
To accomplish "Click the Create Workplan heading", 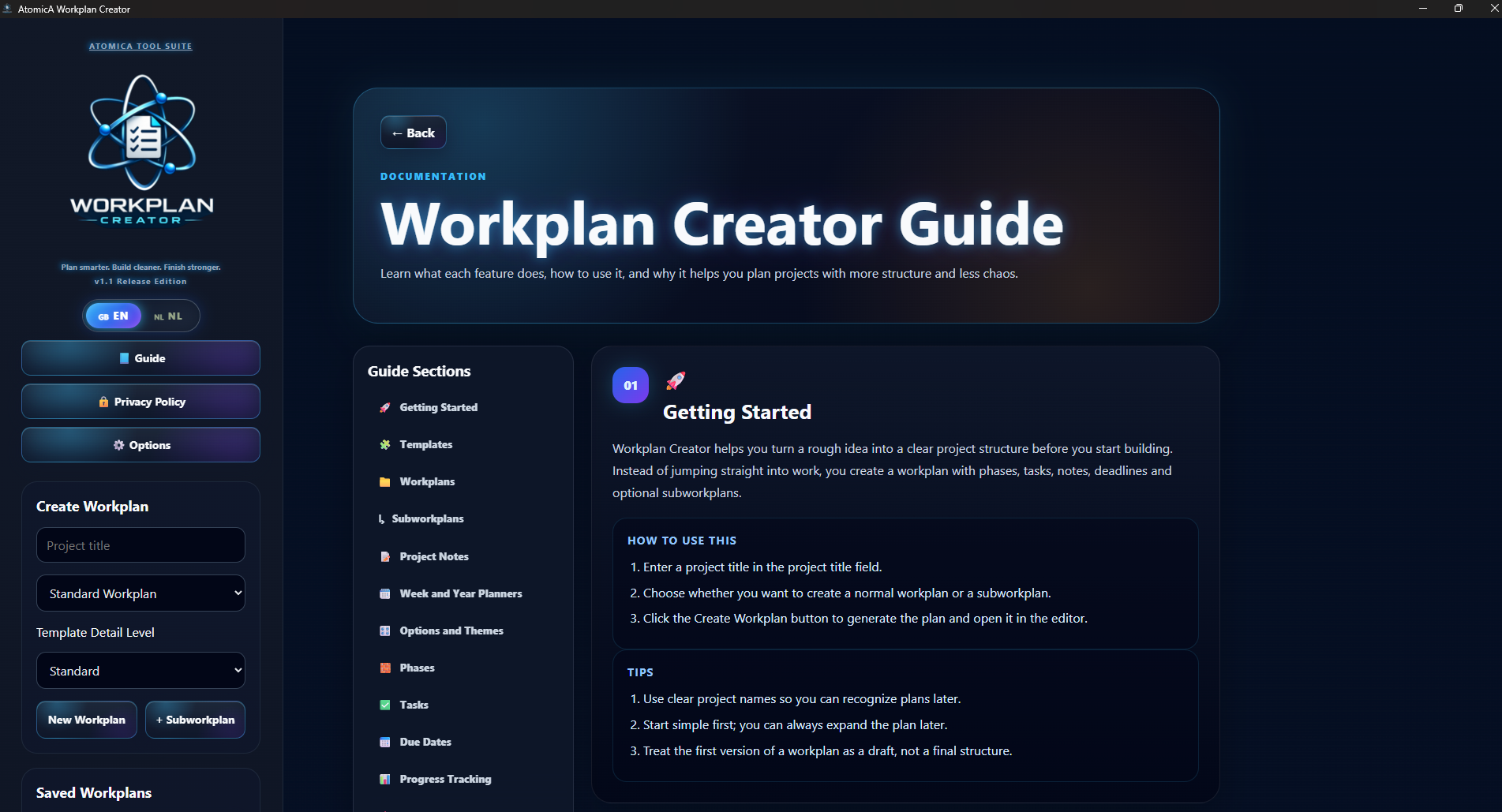I will pos(92,507).
